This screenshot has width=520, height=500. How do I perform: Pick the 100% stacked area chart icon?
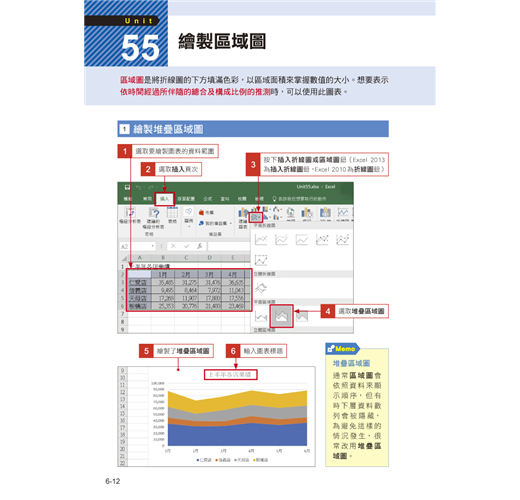click(302, 316)
